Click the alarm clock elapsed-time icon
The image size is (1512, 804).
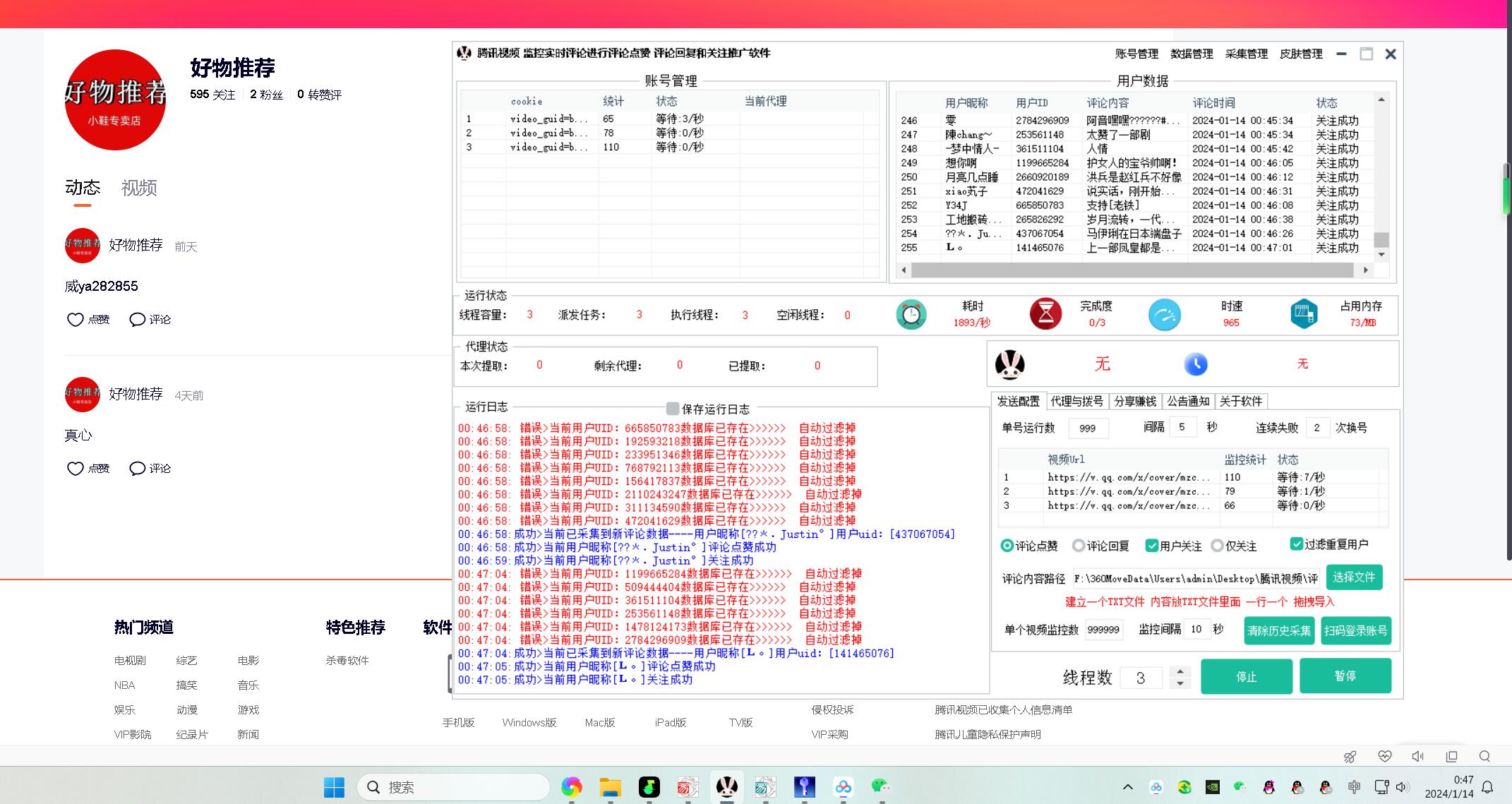911,315
